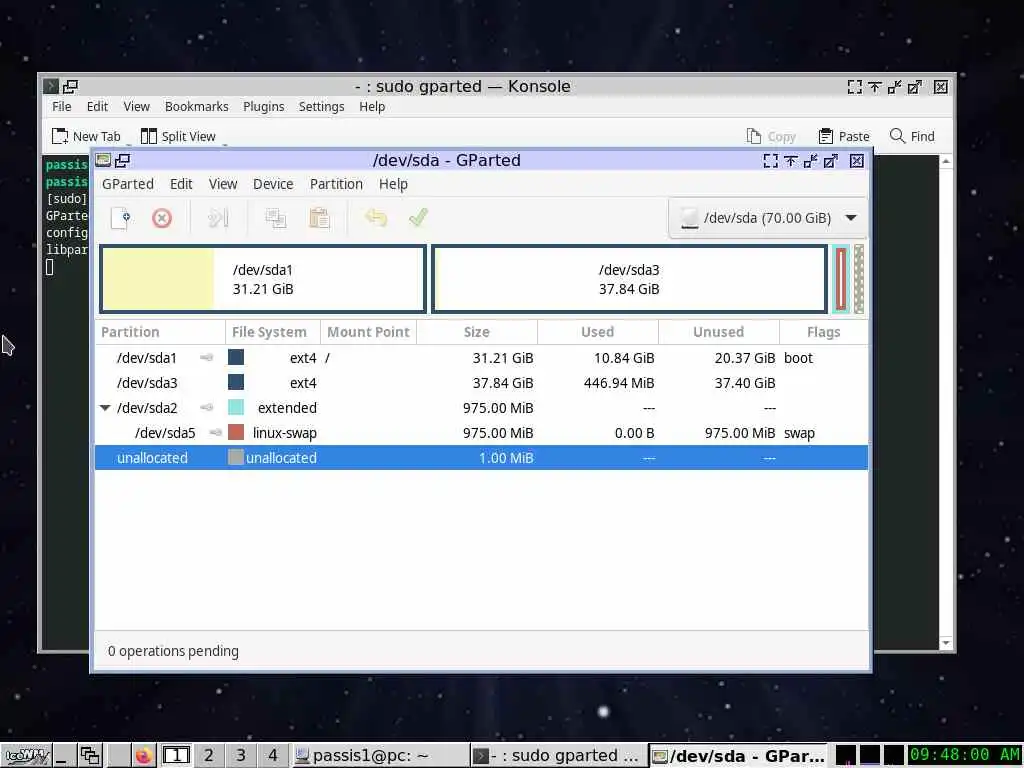Click the Partition column header
Image resolution: width=1024 pixels, height=768 pixels.
pyautogui.click(x=160, y=332)
